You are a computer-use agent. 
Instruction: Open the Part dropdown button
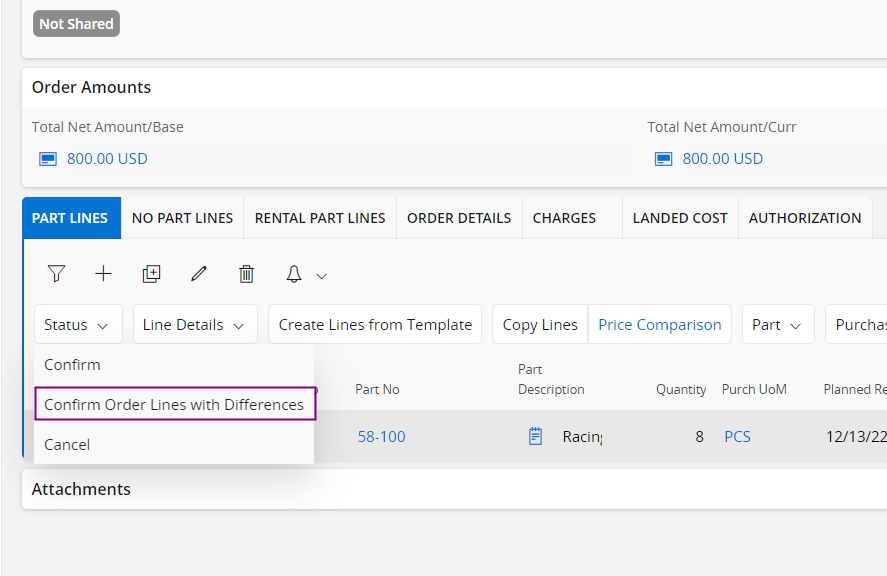(x=777, y=325)
